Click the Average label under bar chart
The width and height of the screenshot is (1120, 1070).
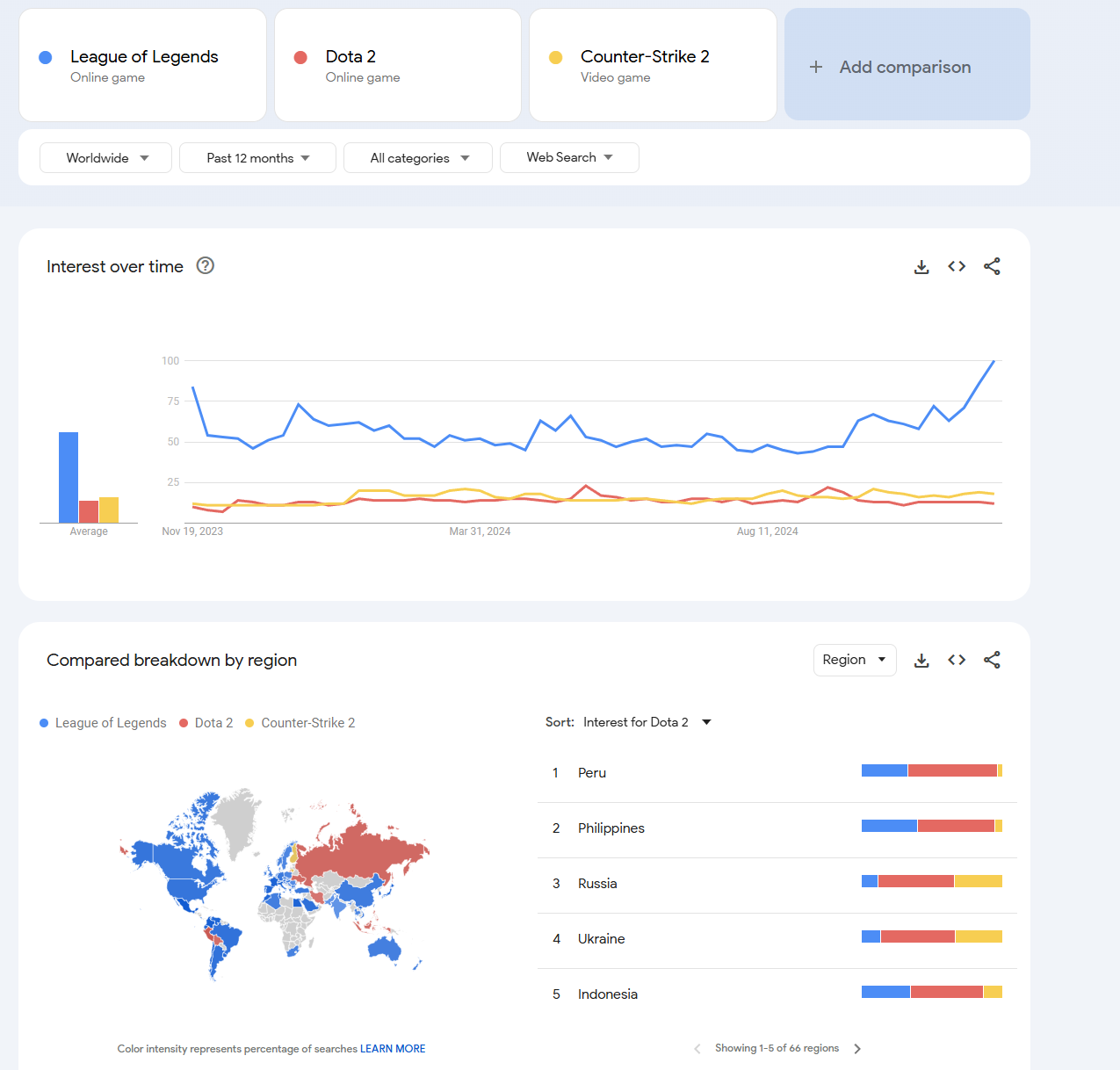click(89, 531)
